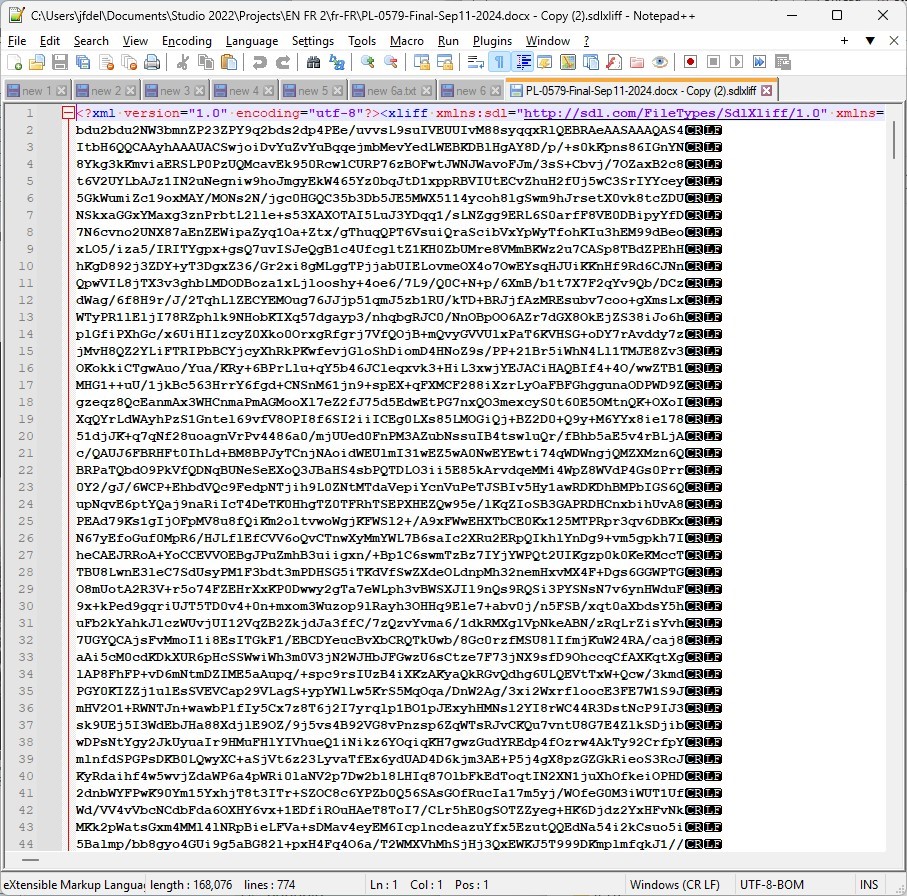Open Find with the binoculars icon
907x896 pixels.
pos(314,62)
